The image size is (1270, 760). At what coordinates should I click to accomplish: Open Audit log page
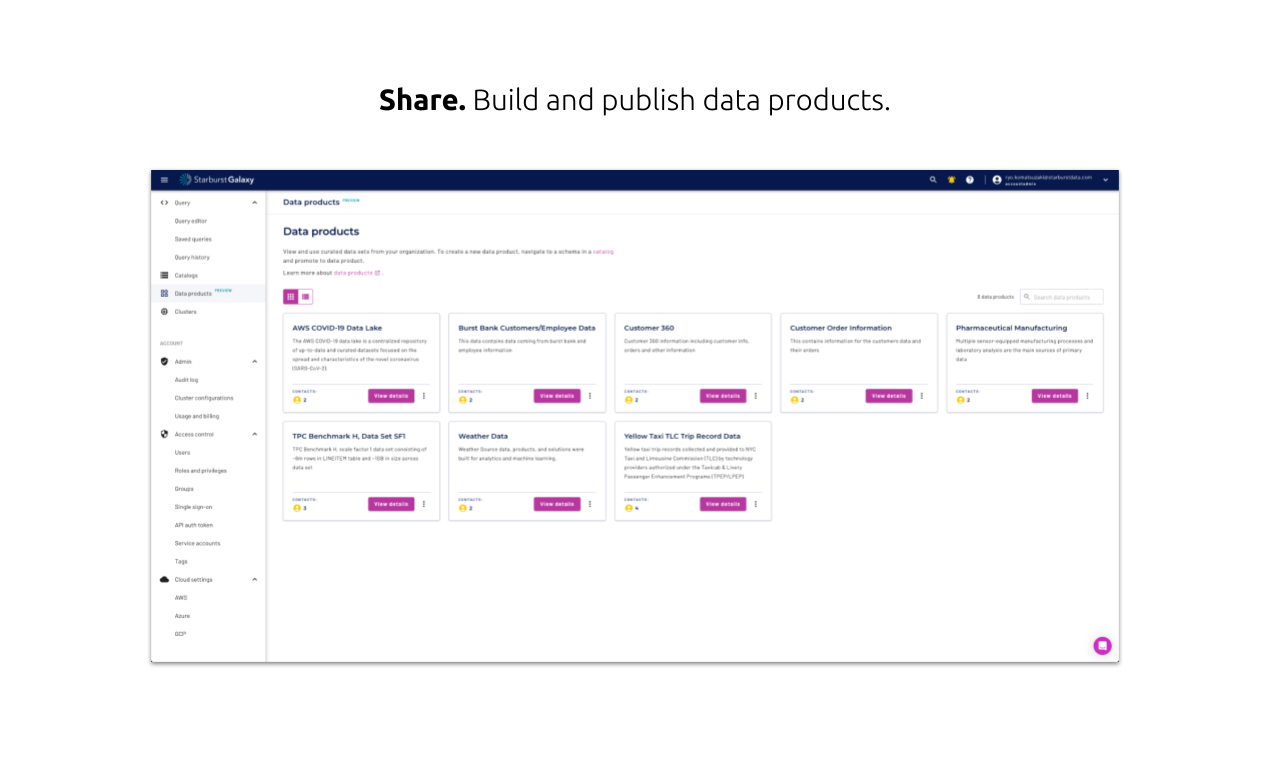[186, 380]
